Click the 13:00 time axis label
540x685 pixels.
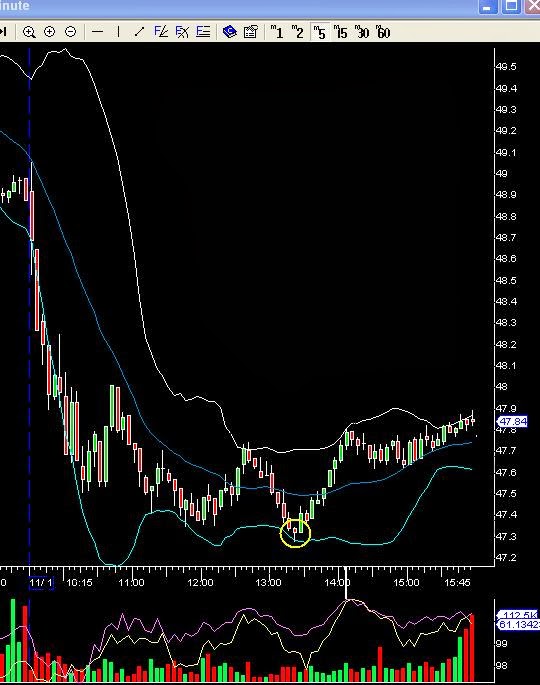click(x=268, y=582)
